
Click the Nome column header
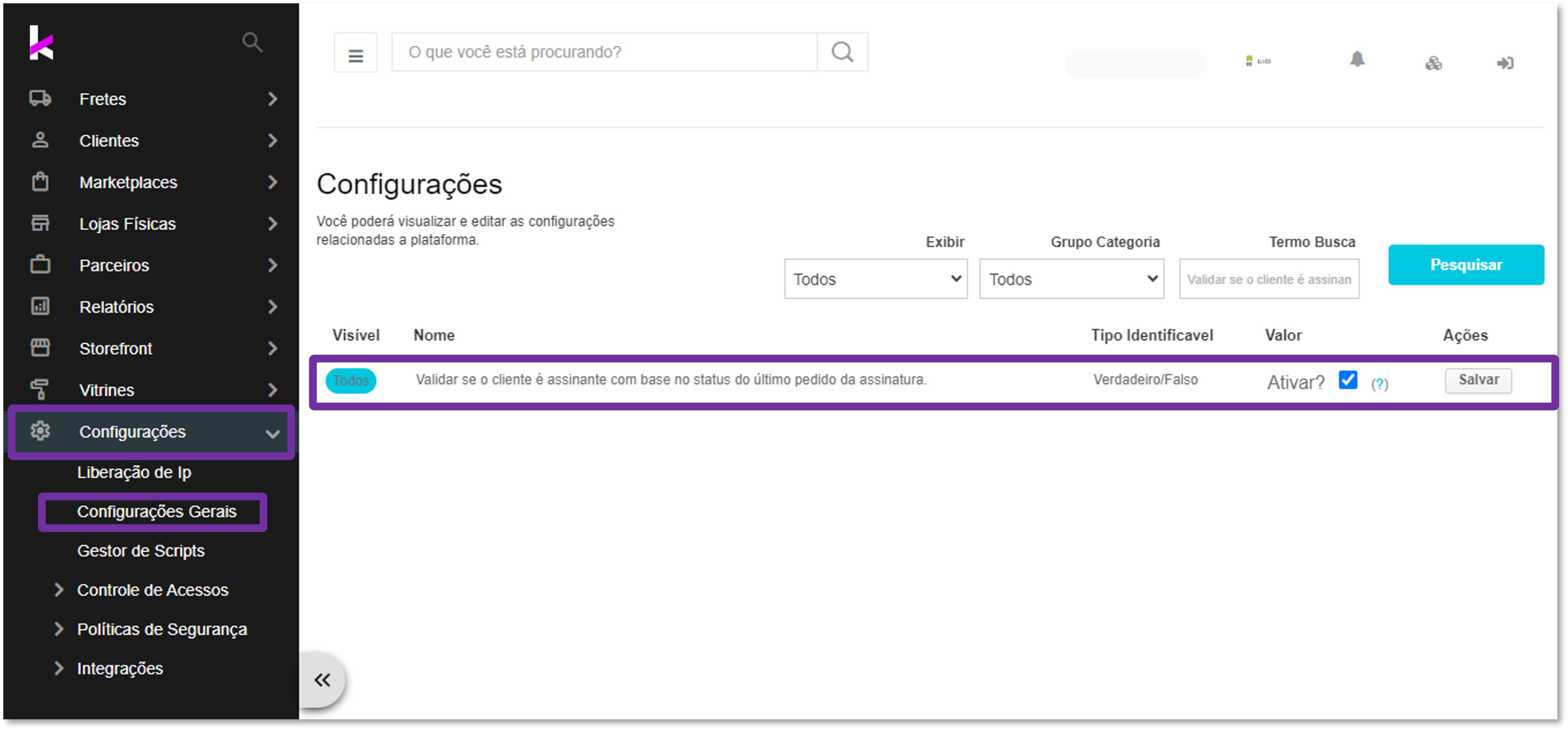tap(433, 335)
